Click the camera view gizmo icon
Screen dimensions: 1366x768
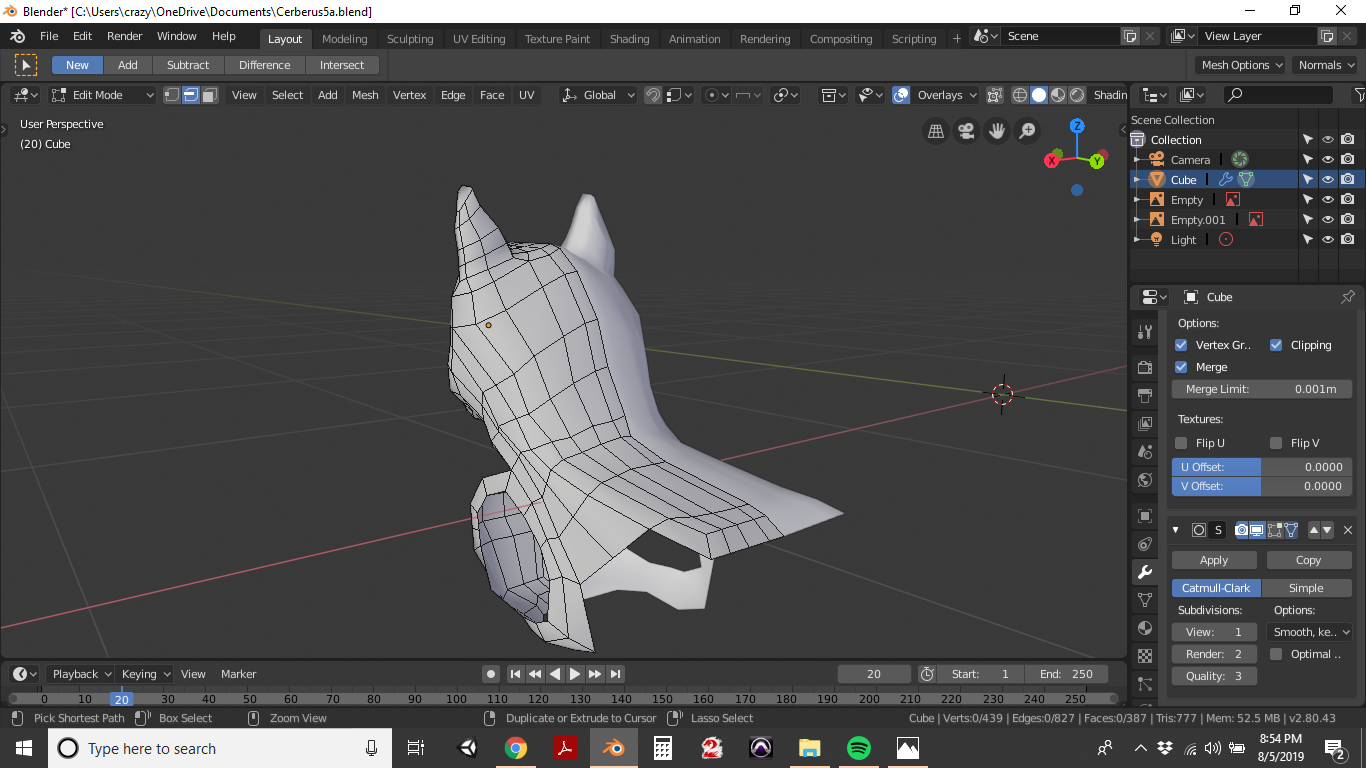point(966,131)
